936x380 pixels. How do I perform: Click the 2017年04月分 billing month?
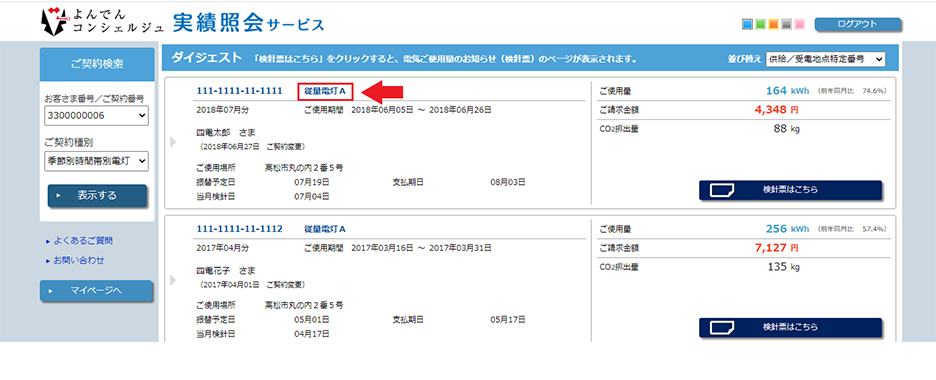[x=223, y=248]
